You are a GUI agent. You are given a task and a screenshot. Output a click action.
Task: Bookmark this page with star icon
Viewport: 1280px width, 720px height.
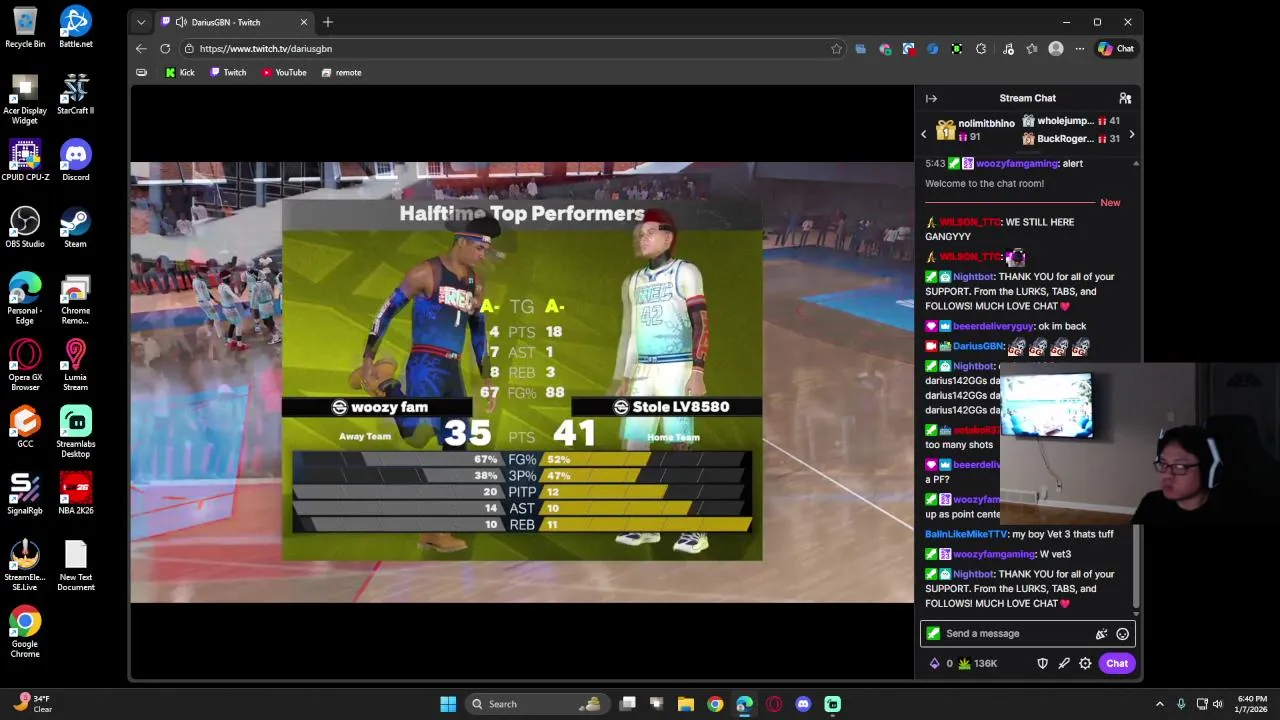[836, 48]
